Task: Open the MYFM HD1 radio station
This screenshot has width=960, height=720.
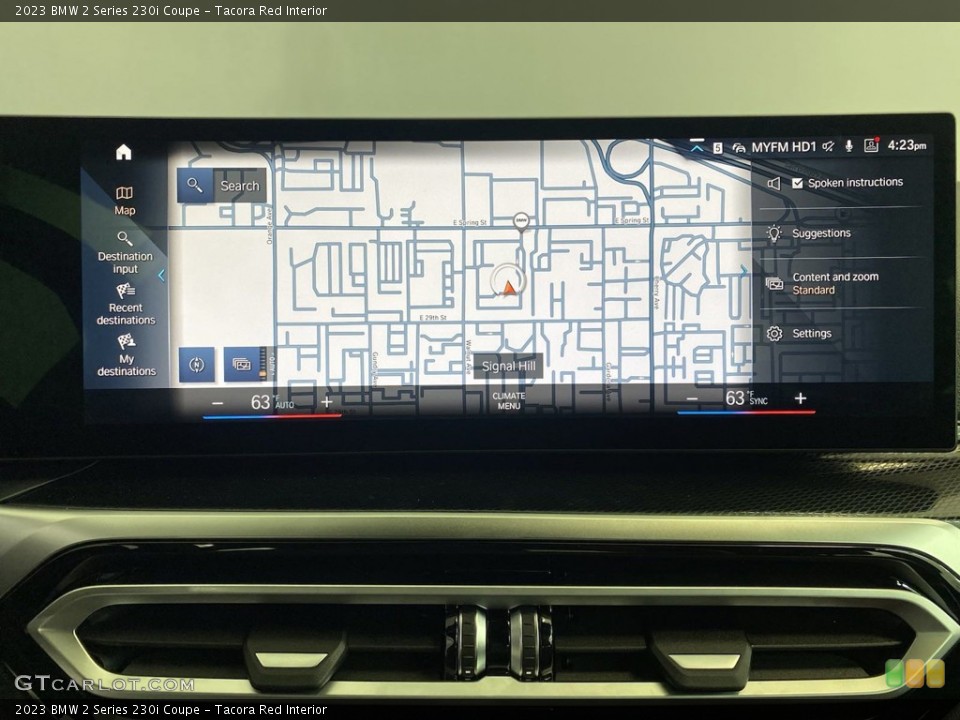Action: tap(784, 147)
